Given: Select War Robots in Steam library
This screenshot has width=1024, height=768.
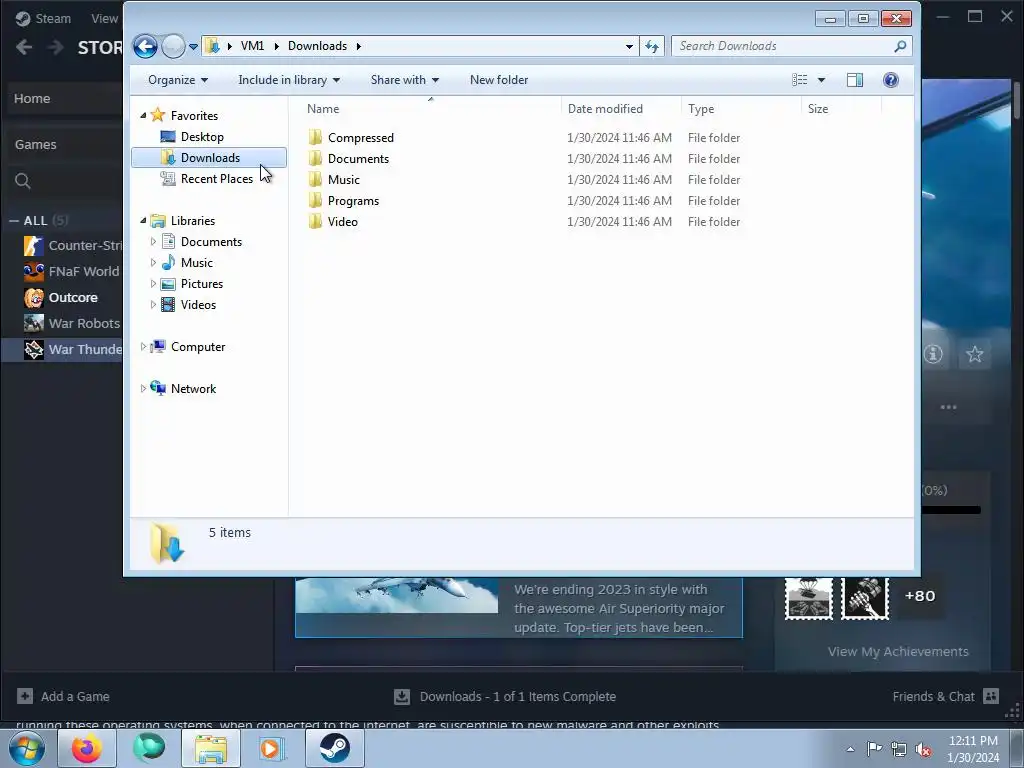Looking at the screenshot, I should [72, 323].
